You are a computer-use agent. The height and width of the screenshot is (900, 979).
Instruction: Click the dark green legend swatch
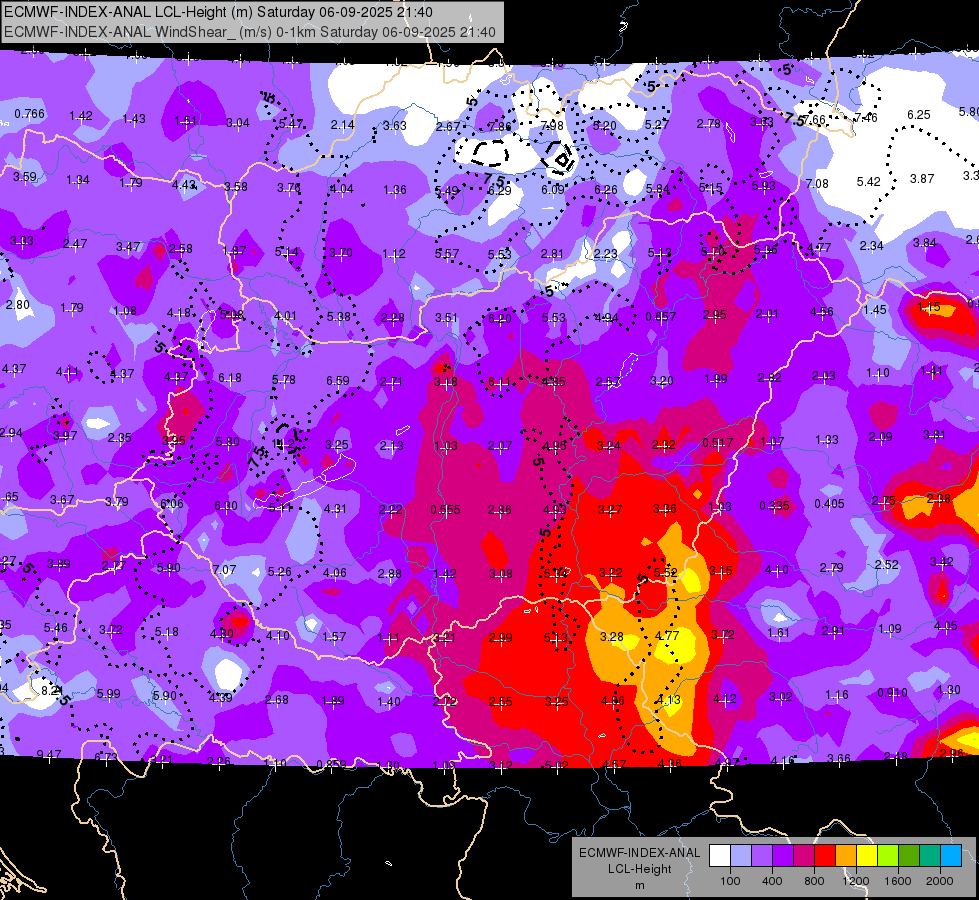pyautogui.click(x=909, y=856)
